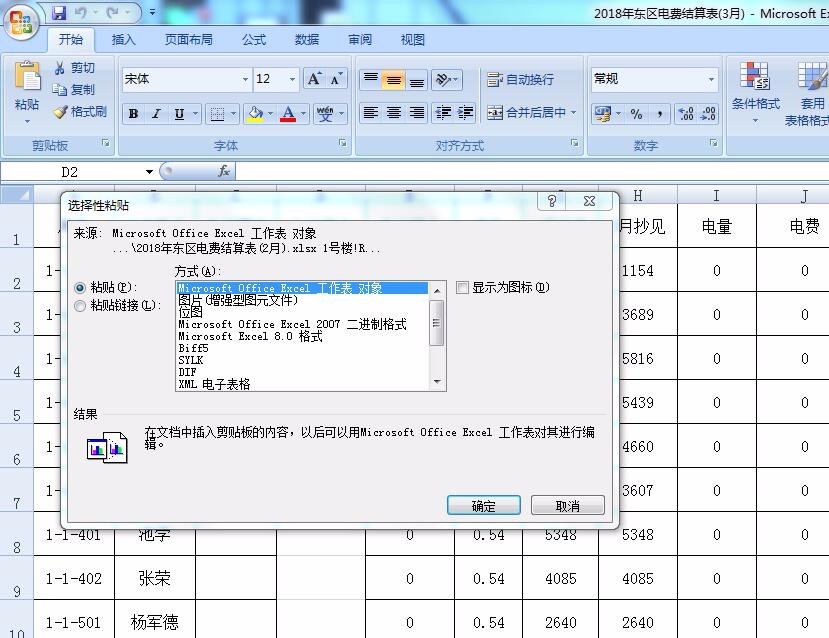Align text left

click(371, 113)
